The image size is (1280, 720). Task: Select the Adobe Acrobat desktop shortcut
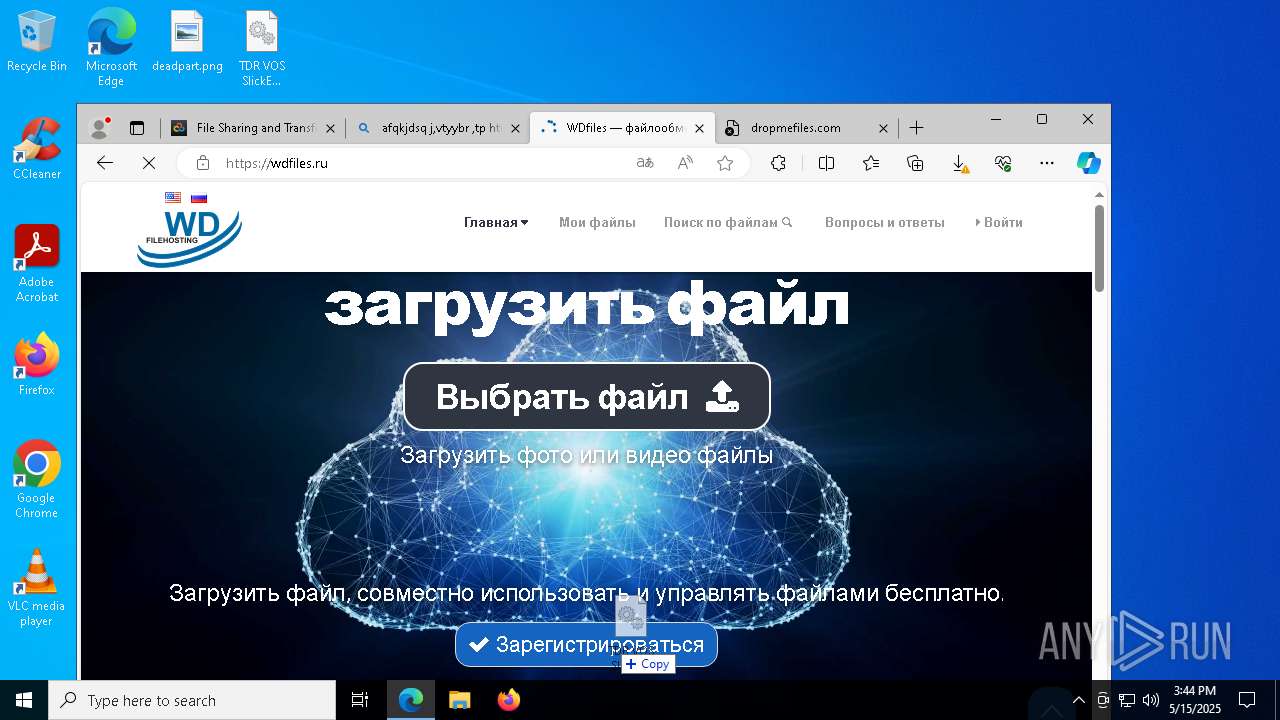[x=37, y=264]
